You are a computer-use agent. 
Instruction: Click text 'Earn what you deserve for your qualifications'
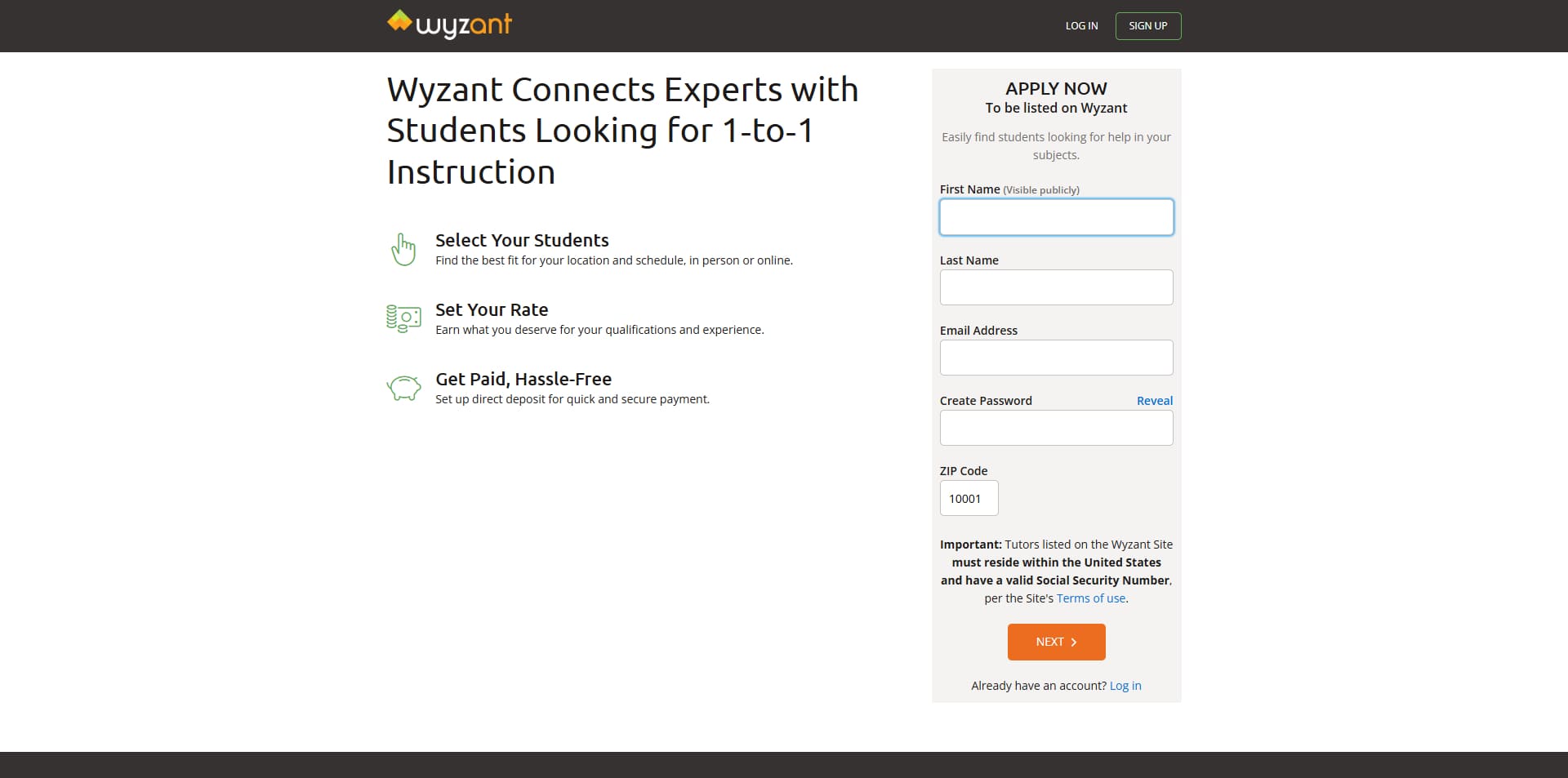click(x=555, y=330)
